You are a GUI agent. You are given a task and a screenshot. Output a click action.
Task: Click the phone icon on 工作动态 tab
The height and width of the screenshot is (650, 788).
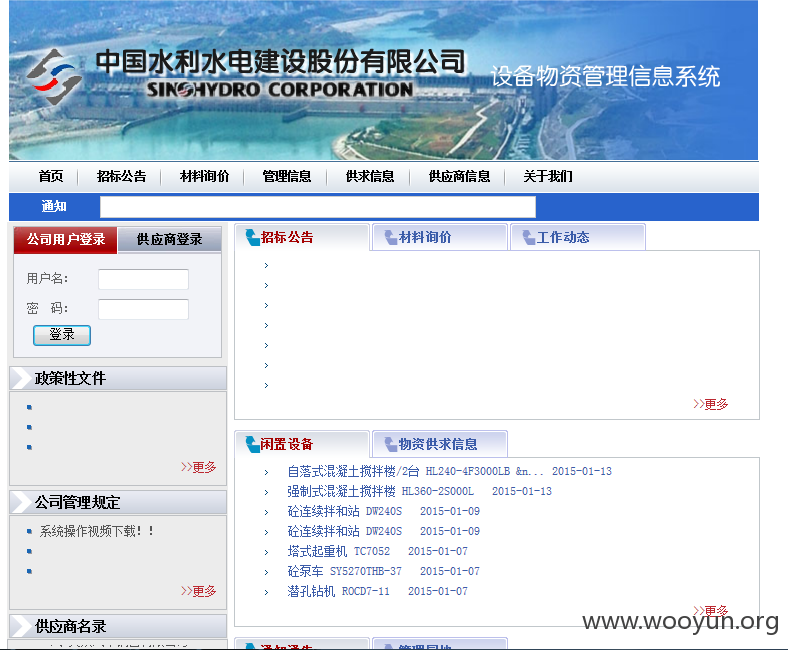point(529,237)
